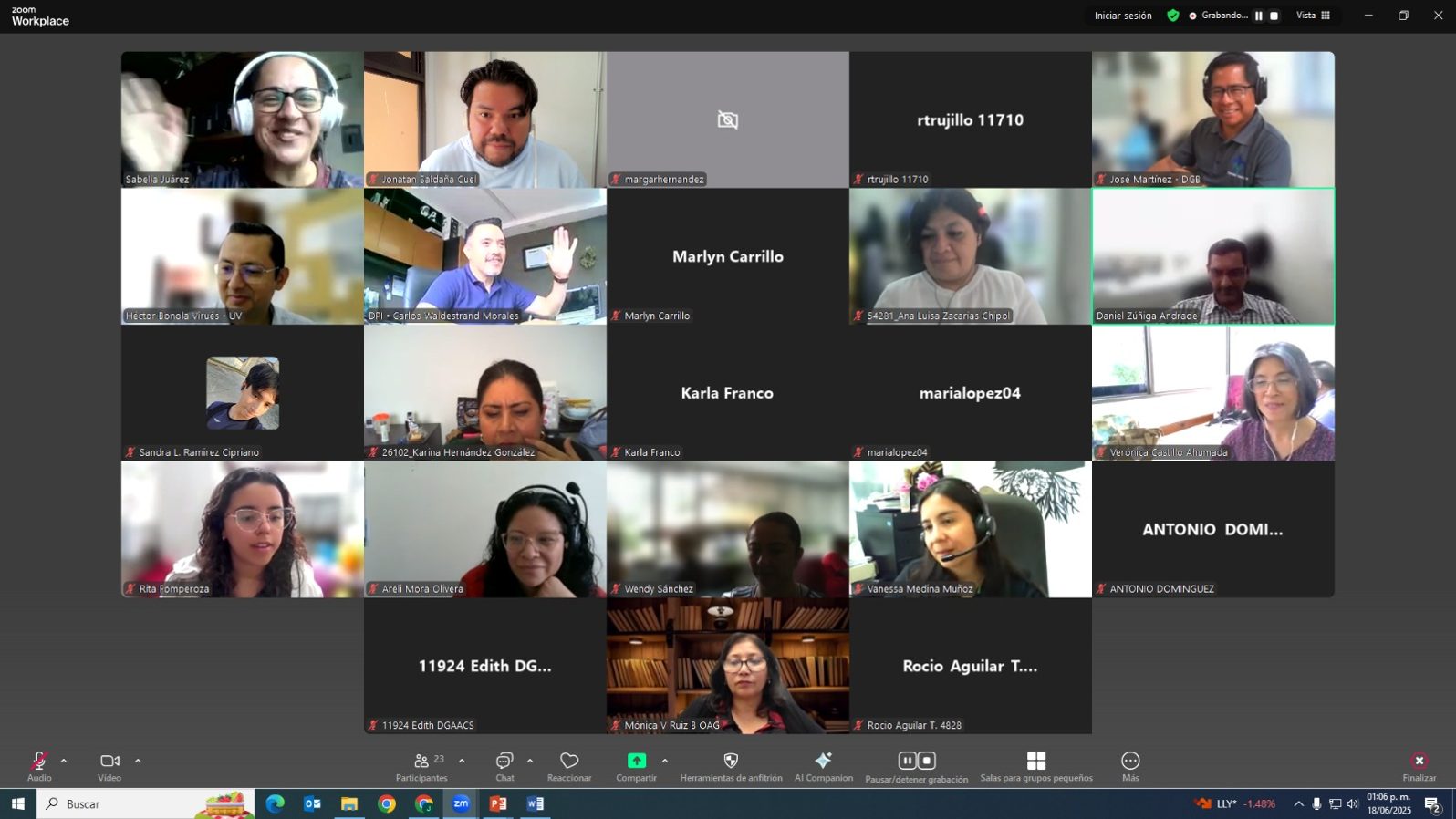Expand the Compartir options arrow
This screenshot has height=819, width=1456.
(x=665, y=761)
